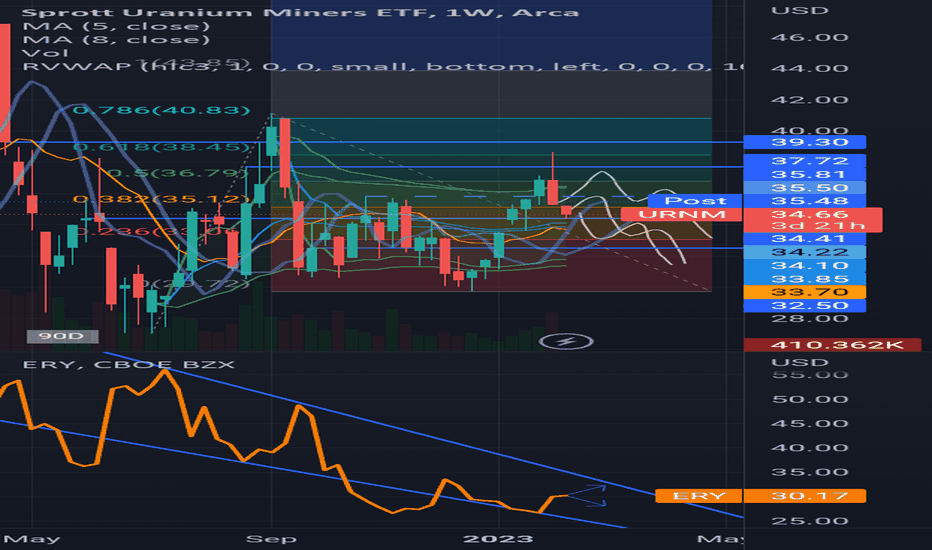Click the 28.00 price scale value
Image resolution: width=932 pixels, height=550 pixels.
point(810,319)
